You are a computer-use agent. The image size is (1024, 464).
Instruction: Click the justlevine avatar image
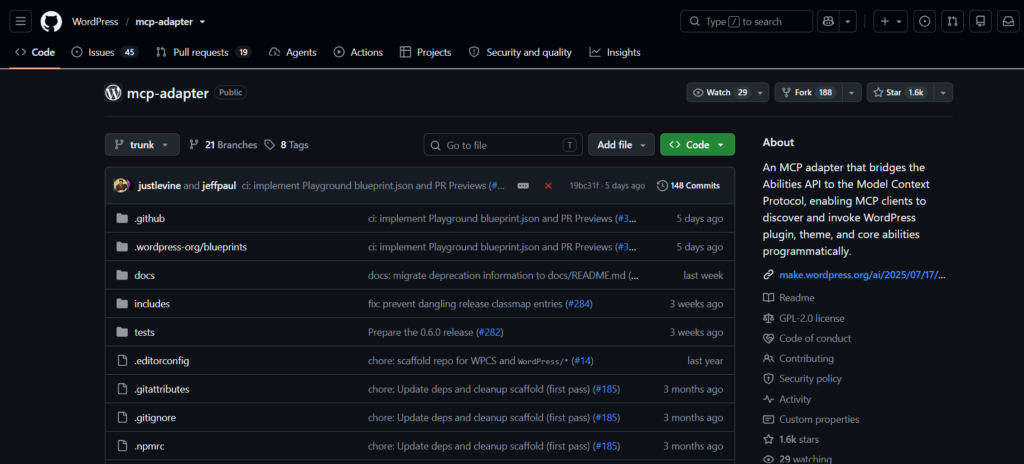(x=122, y=186)
